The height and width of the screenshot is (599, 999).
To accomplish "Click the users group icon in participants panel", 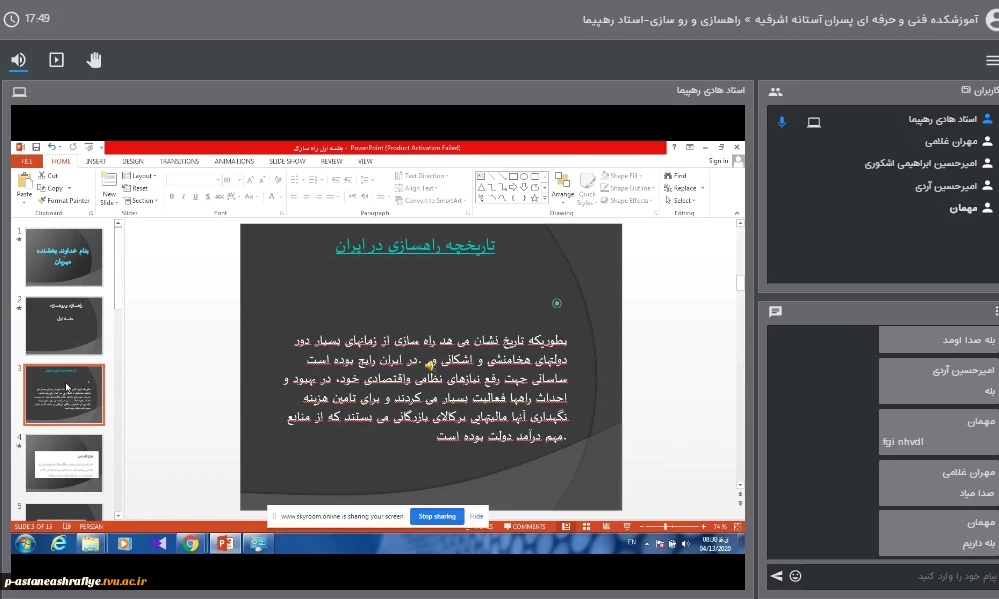I will (x=775, y=92).
